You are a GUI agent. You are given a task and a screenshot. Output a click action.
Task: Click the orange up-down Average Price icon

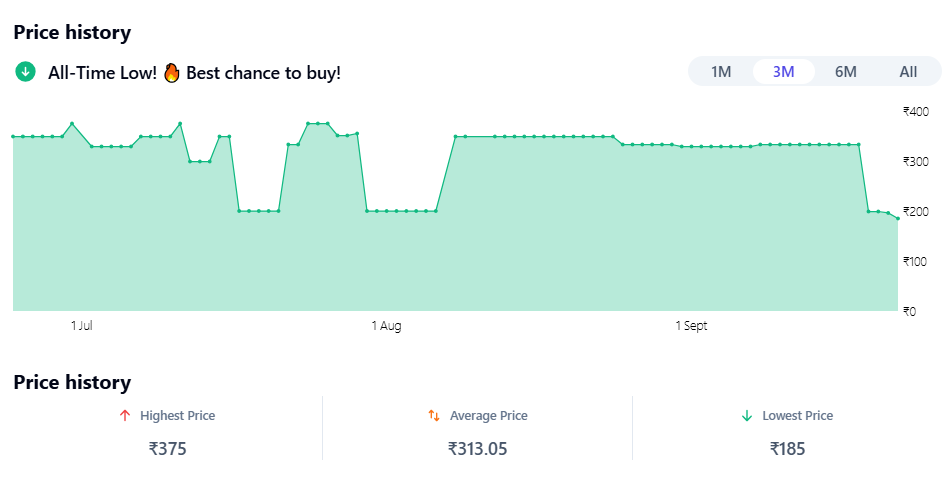click(x=434, y=416)
